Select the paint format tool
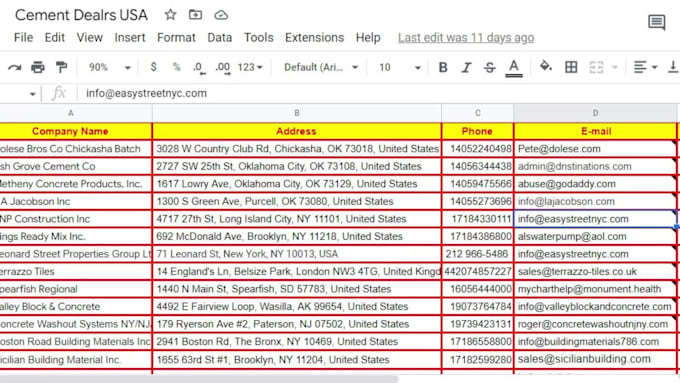 [61, 67]
